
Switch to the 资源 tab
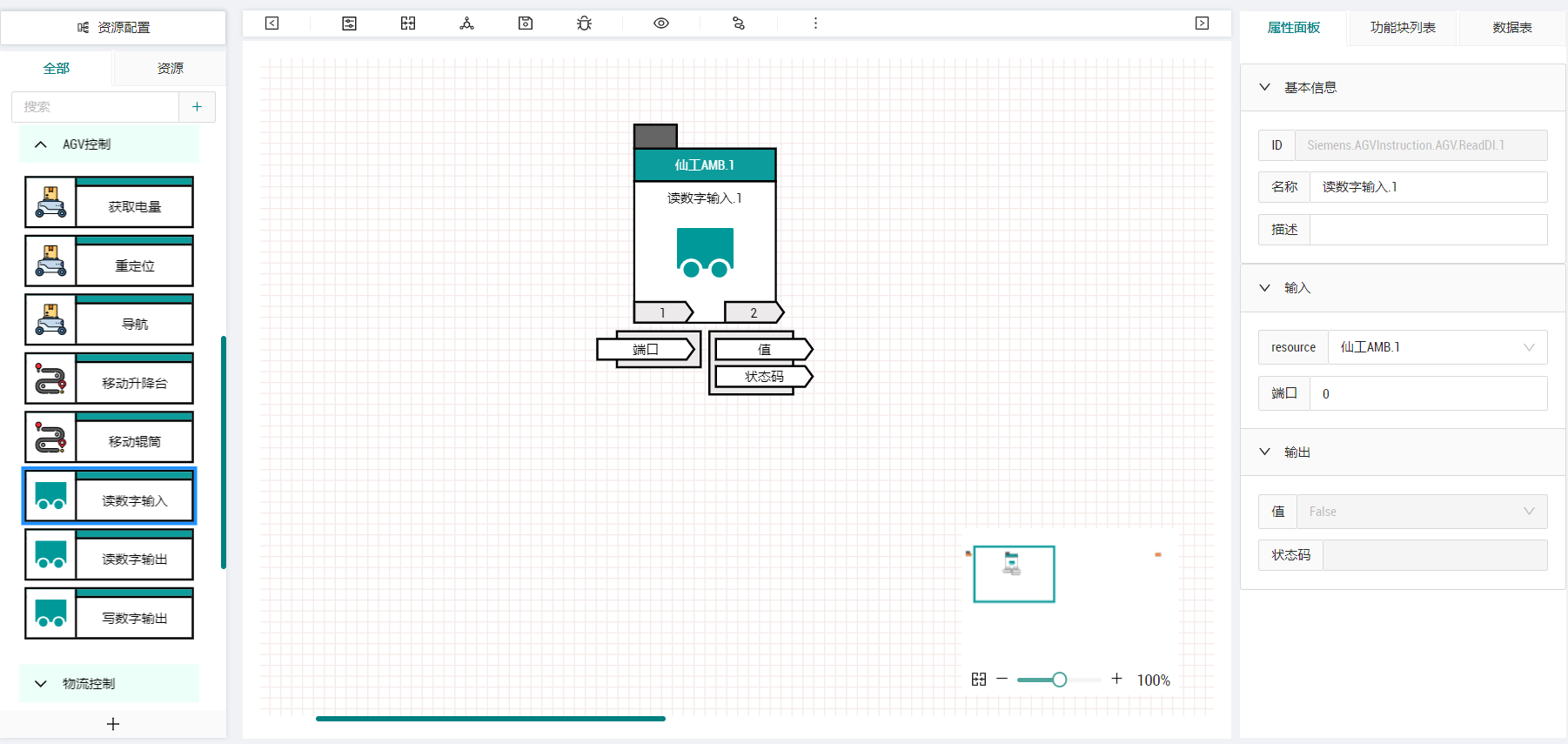[170, 68]
